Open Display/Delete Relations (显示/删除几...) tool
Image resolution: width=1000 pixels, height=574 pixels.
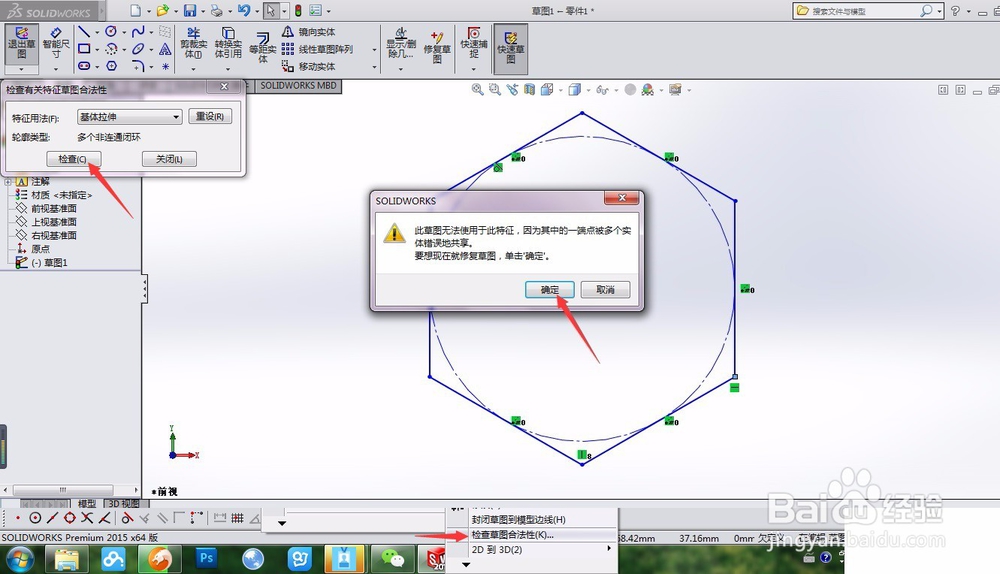(401, 43)
